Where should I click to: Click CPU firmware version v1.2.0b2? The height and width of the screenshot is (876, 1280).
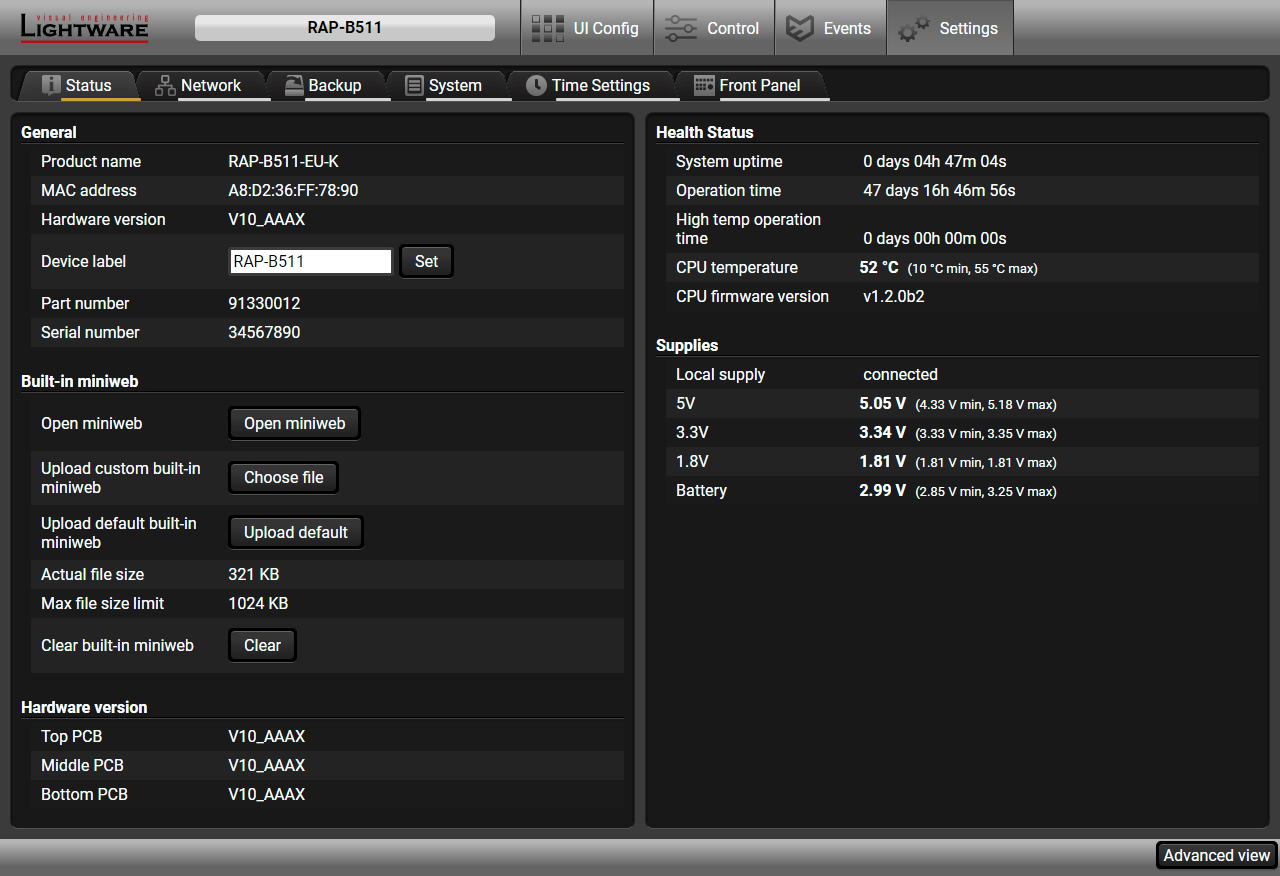893,296
